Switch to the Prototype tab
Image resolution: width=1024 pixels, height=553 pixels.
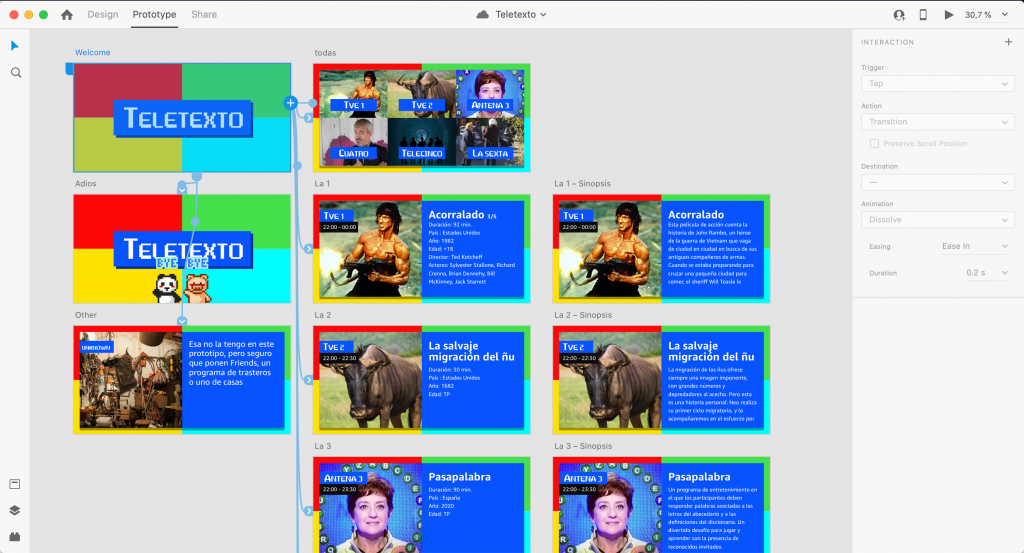pos(154,14)
